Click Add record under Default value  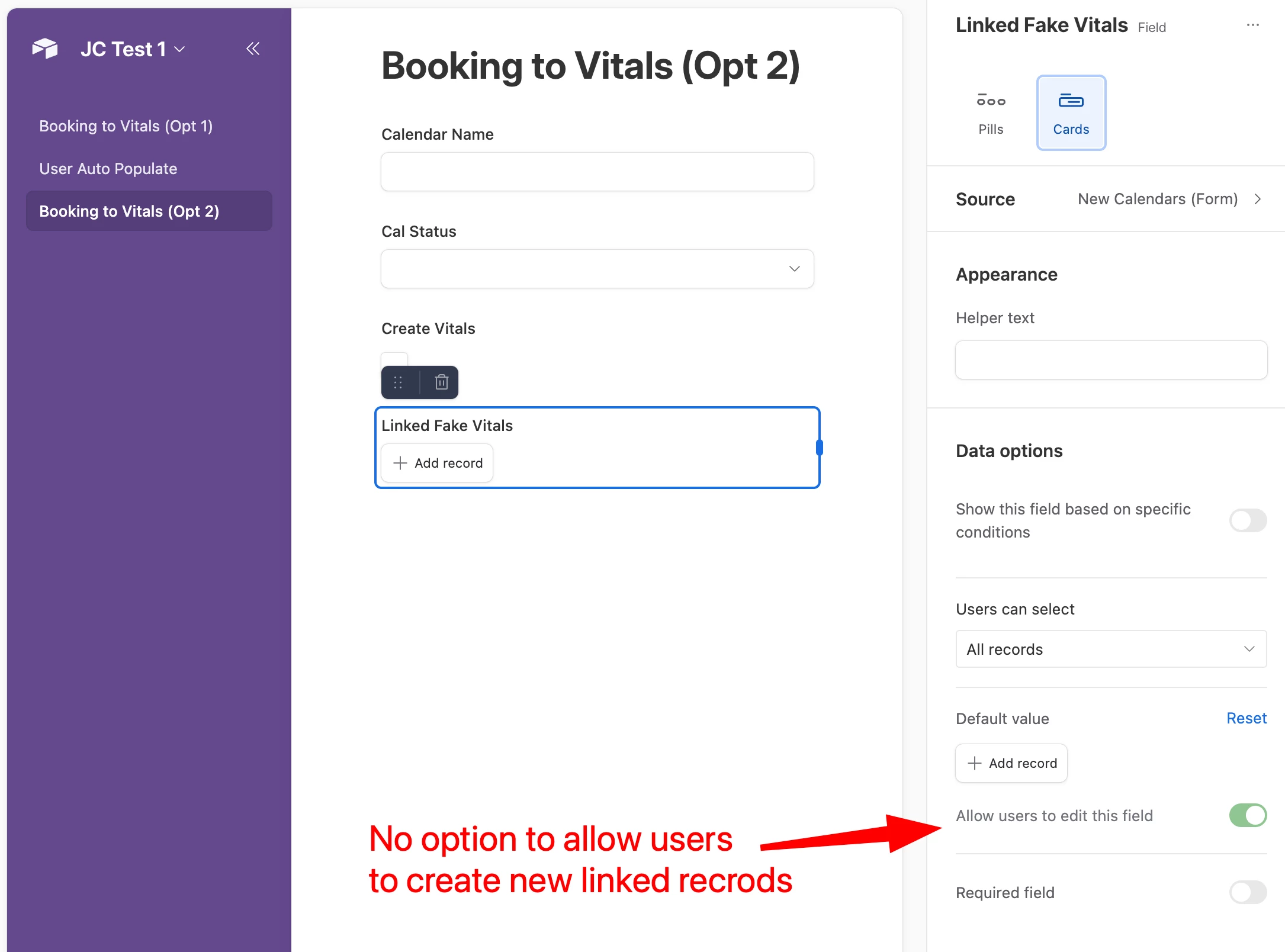pyautogui.click(x=1011, y=763)
